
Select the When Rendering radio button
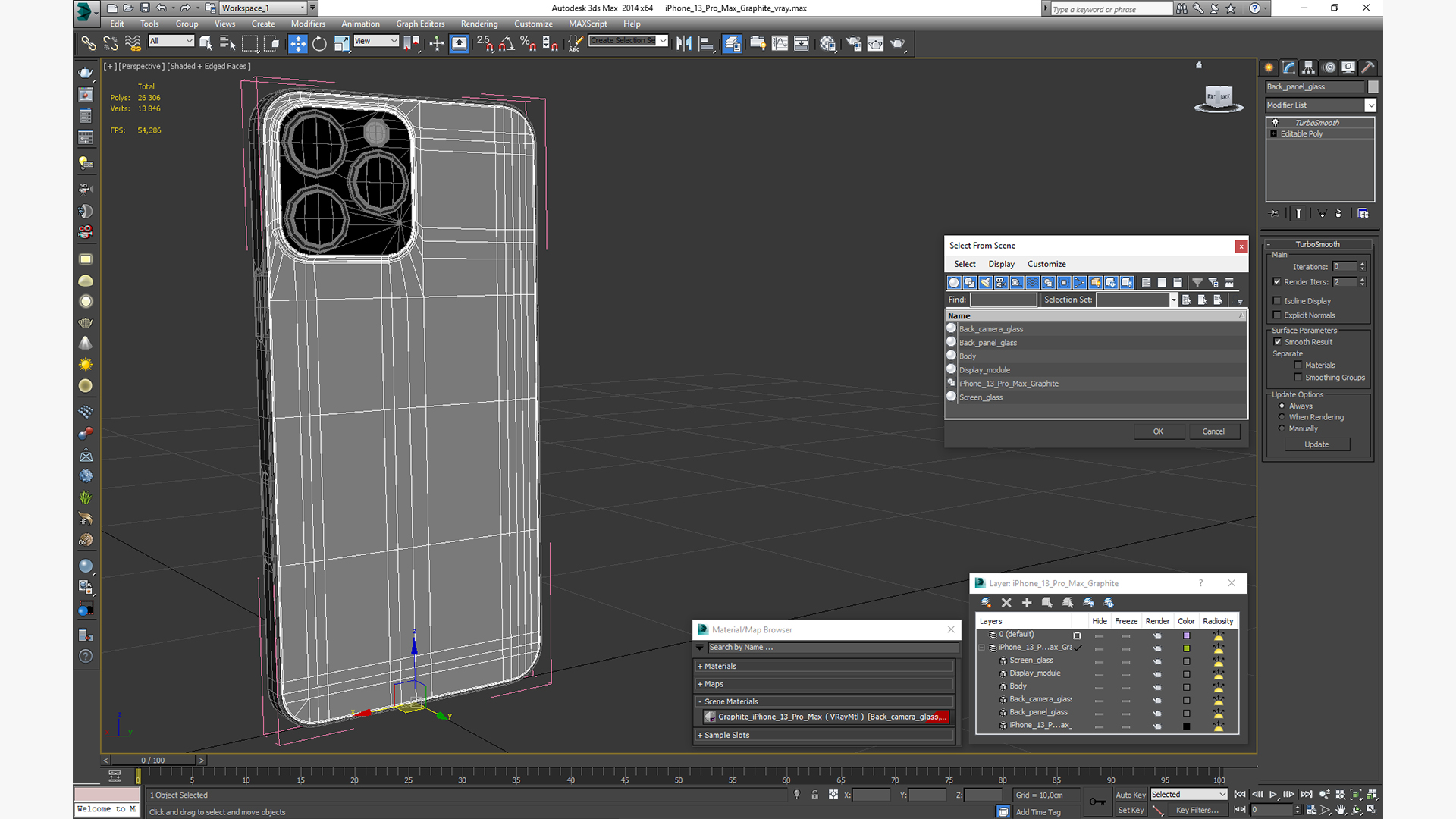[1282, 417]
